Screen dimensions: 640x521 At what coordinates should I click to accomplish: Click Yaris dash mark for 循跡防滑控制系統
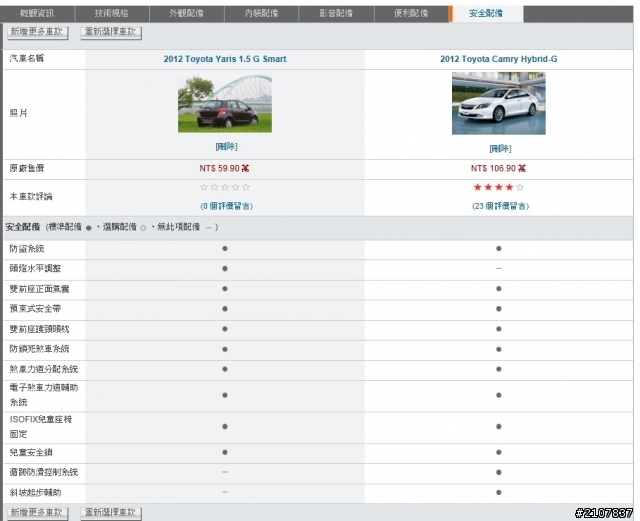click(225, 472)
